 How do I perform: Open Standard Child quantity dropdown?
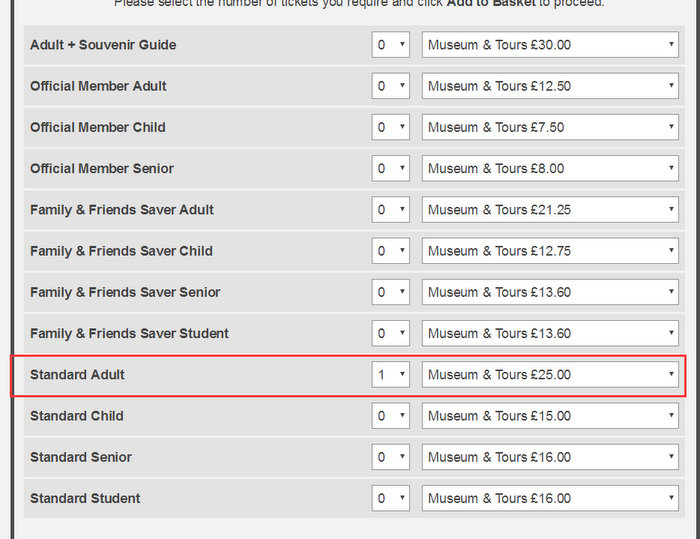(x=390, y=416)
